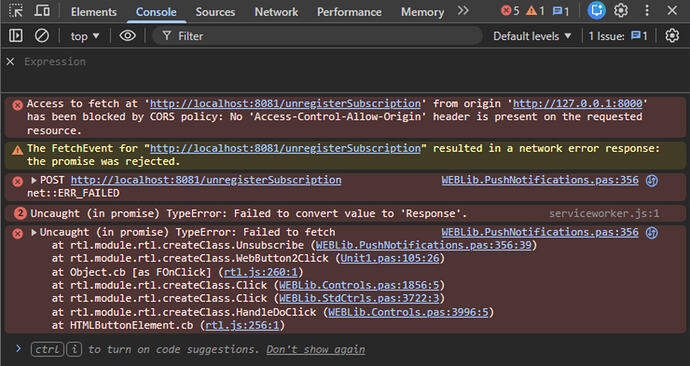Viewport: 690px width, 366px height.
Task: Click the issues count badge in tab bar
Action: pos(561,11)
